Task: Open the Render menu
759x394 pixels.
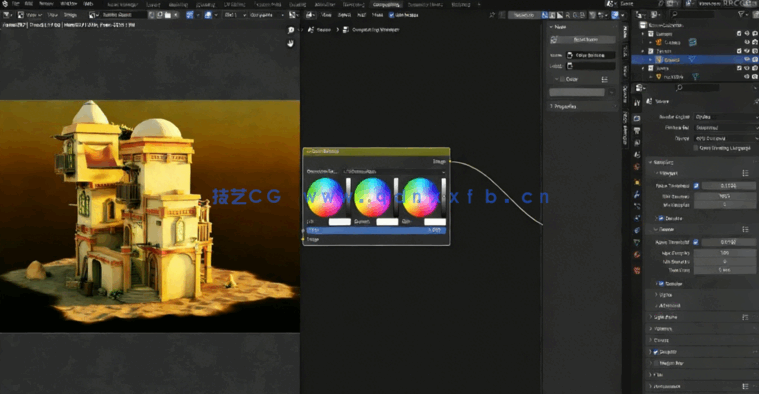Action: coord(46,4)
